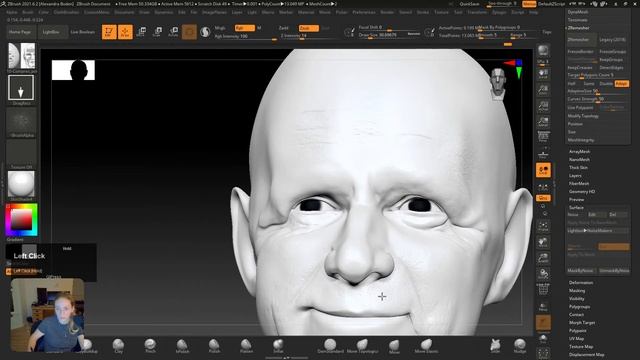
Task: Select the Move Elastic brush
Action: point(426,346)
